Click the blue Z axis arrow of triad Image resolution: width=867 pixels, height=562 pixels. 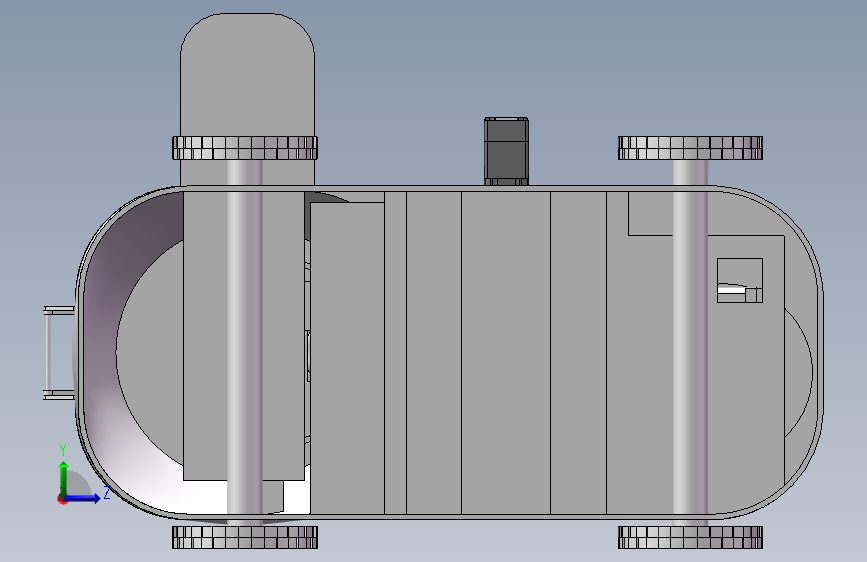click(x=83, y=498)
